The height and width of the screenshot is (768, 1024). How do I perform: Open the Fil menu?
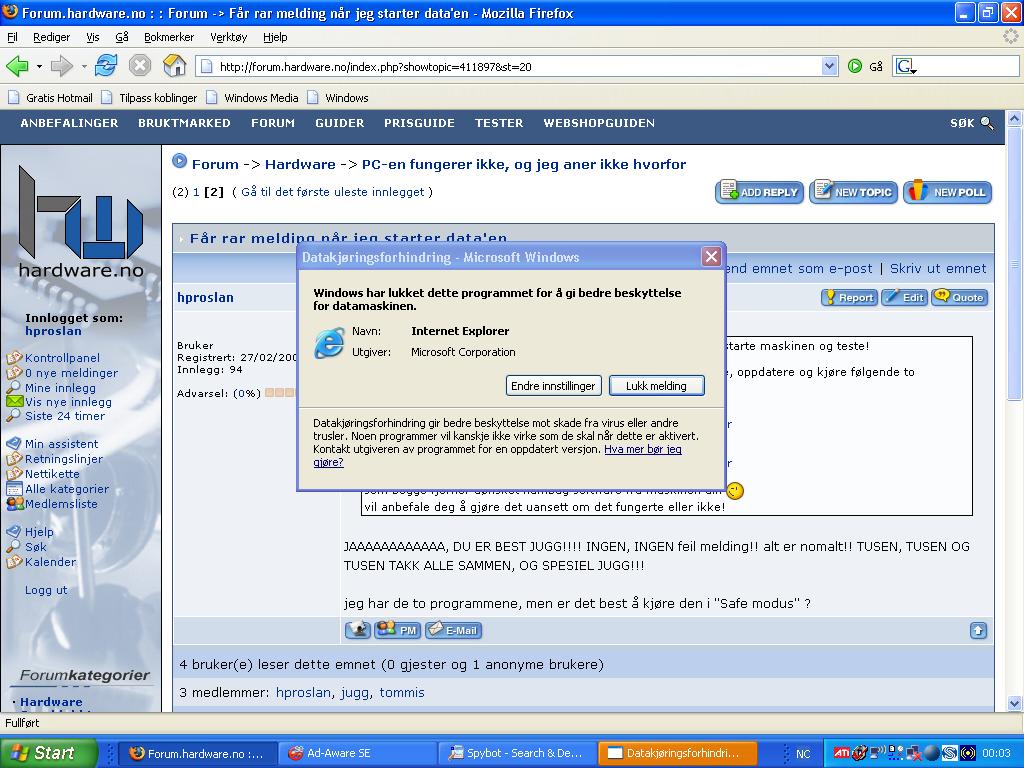[x=12, y=37]
